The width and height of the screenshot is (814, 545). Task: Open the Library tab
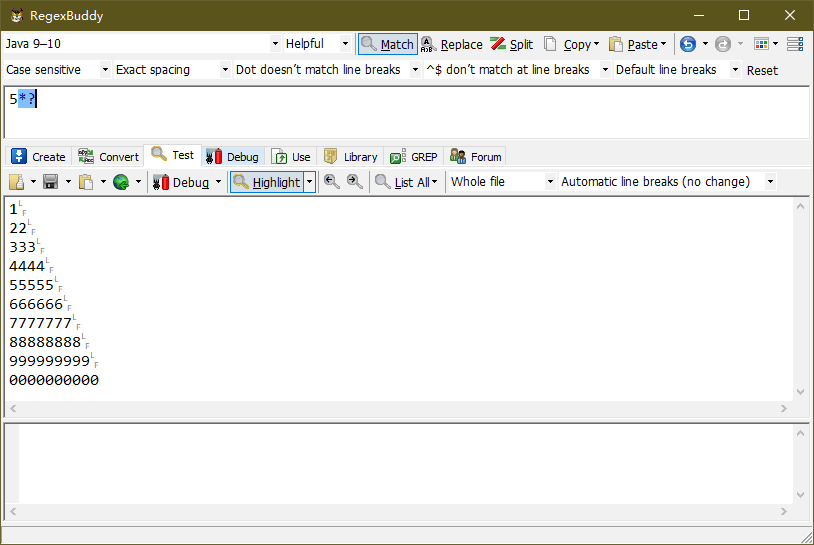(x=350, y=156)
